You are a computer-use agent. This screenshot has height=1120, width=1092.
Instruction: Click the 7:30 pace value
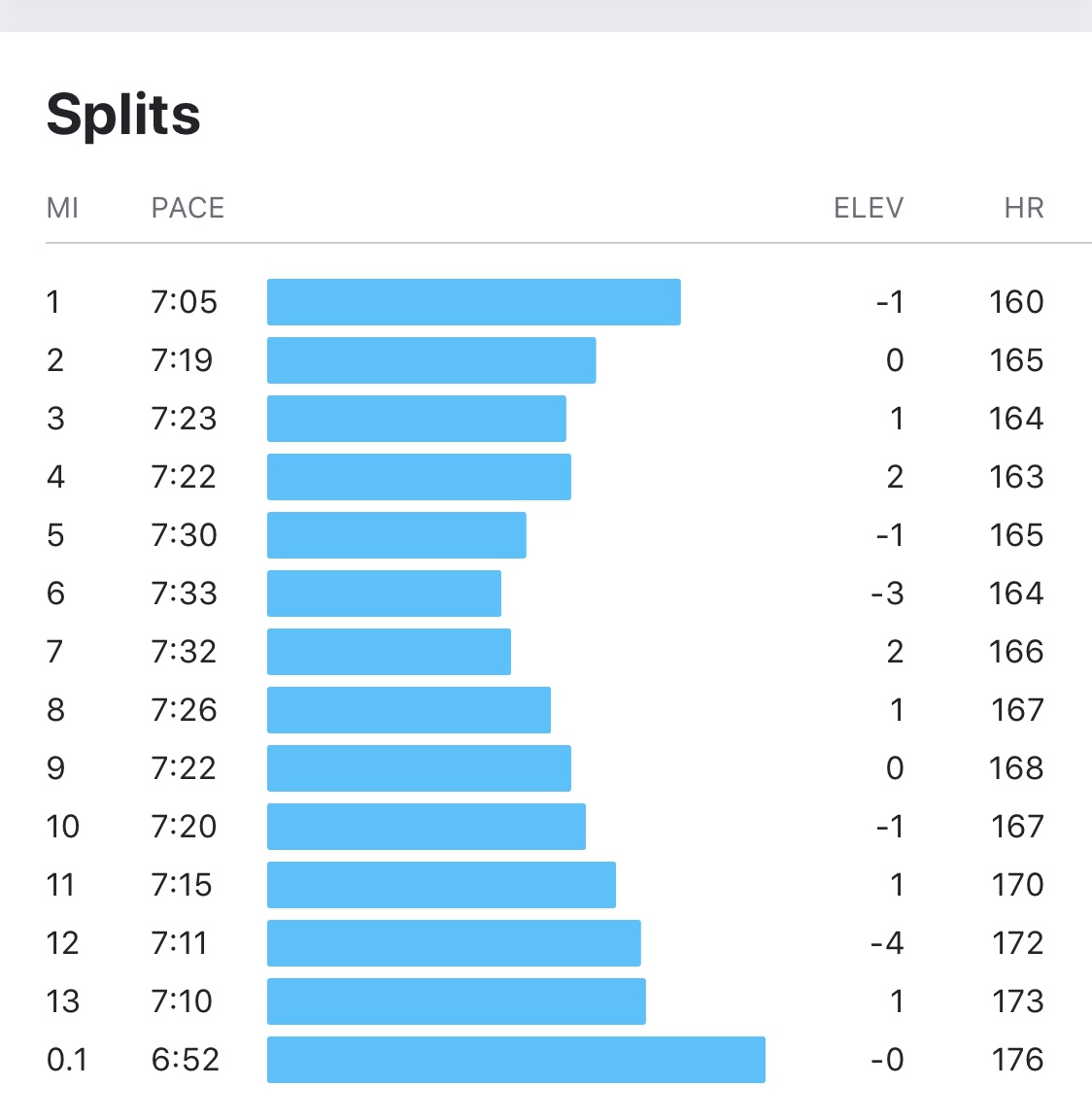pyautogui.click(x=184, y=535)
